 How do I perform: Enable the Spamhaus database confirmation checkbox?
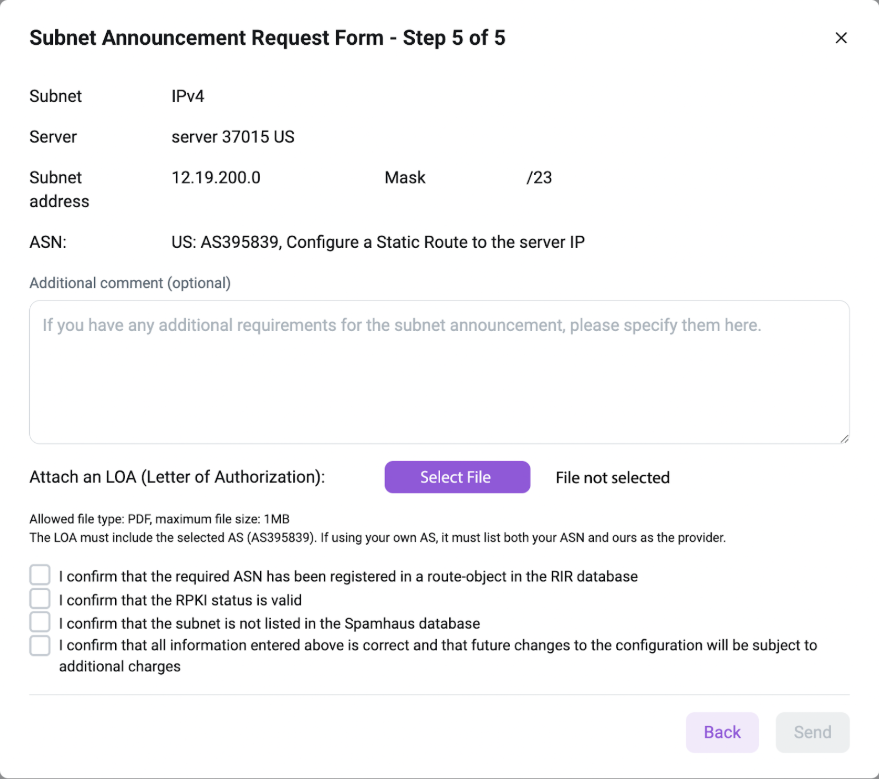click(x=40, y=622)
